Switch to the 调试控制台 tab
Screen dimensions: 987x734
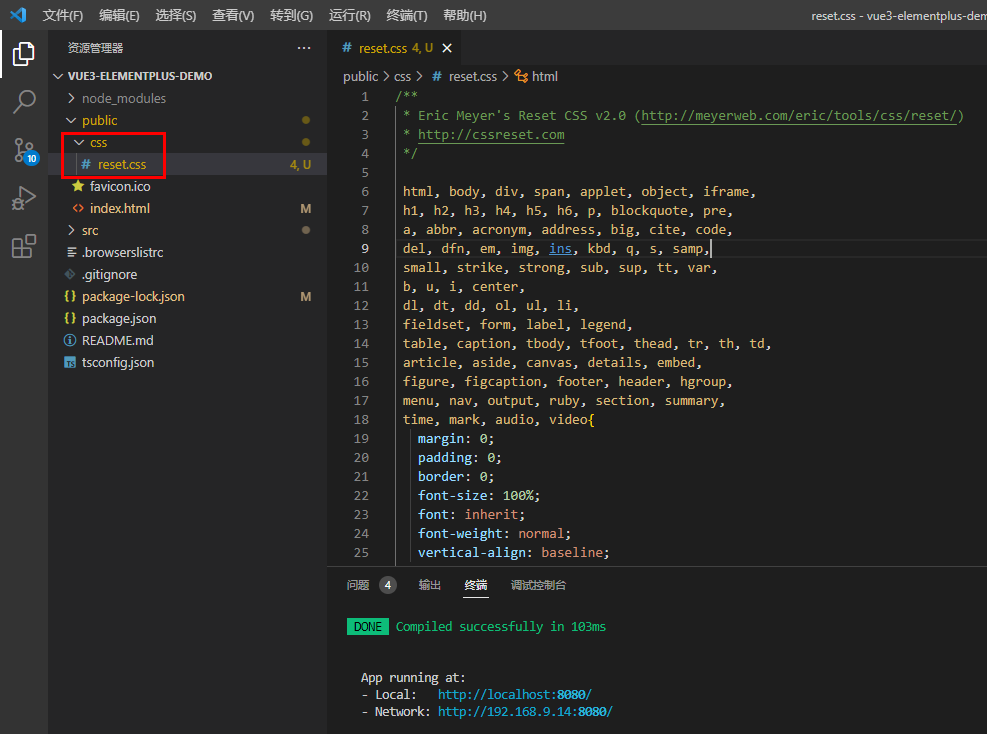coord(538,585)
